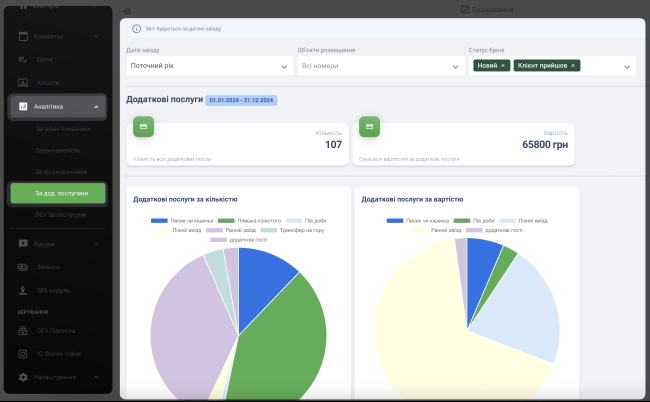Click the green icon on the Кількість card
This screenshot has width=650, height=402.
click(143, 128)
